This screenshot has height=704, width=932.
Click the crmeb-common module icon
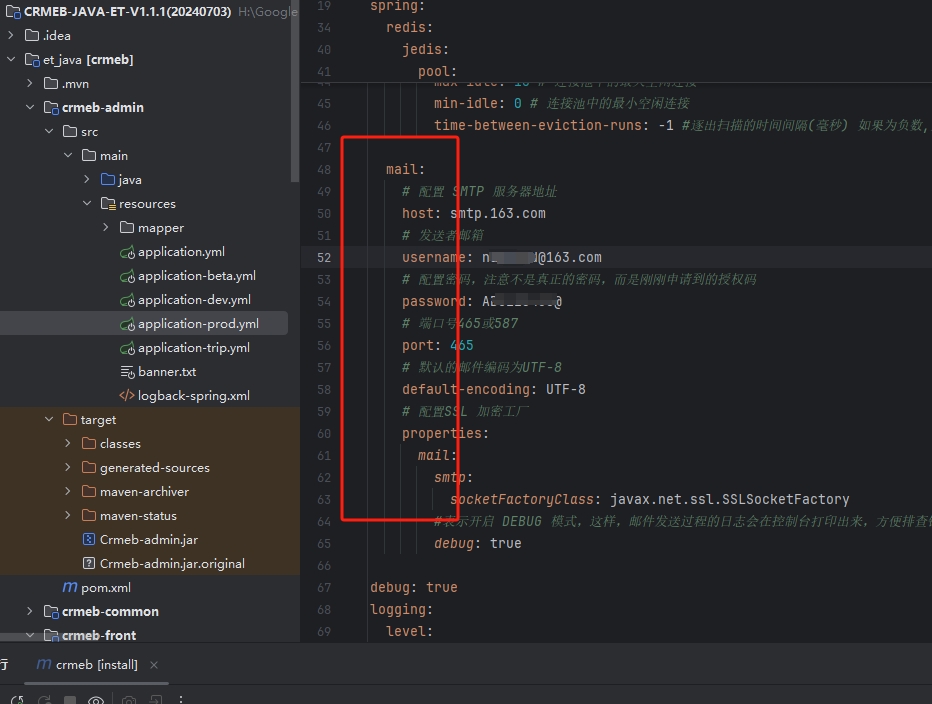pos(51,611)
